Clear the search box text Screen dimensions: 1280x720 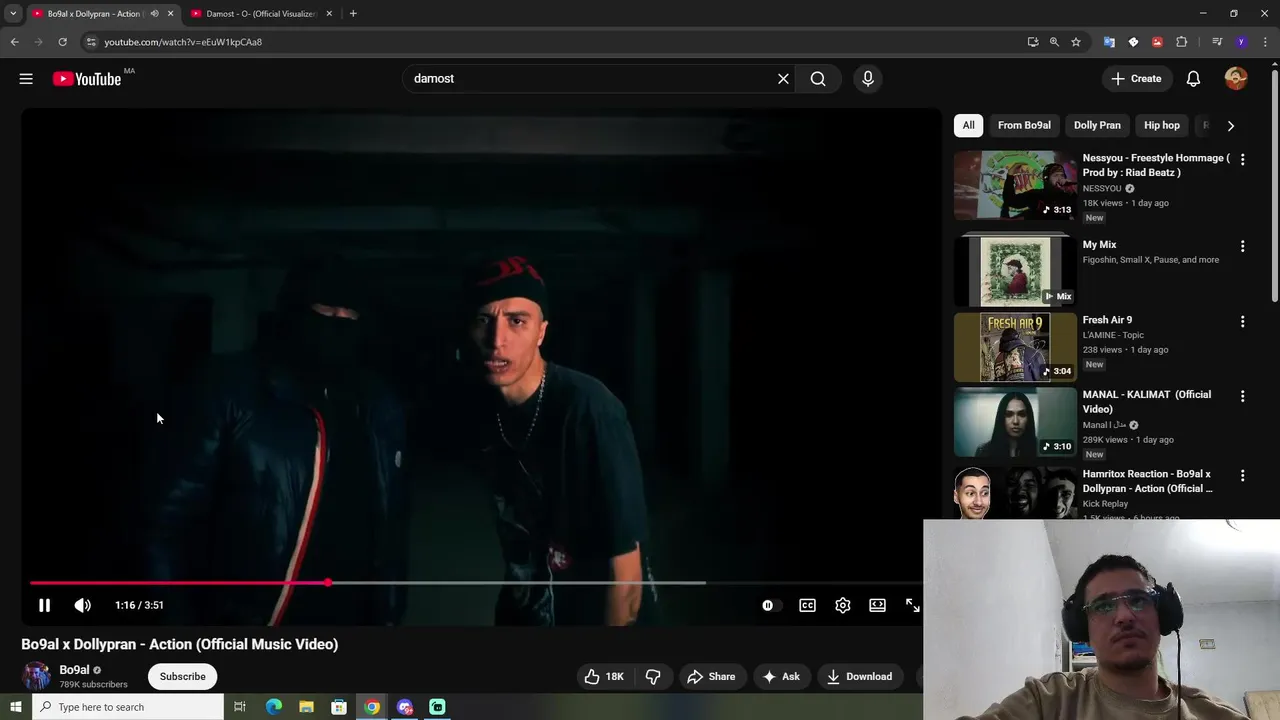coord(783,79)
